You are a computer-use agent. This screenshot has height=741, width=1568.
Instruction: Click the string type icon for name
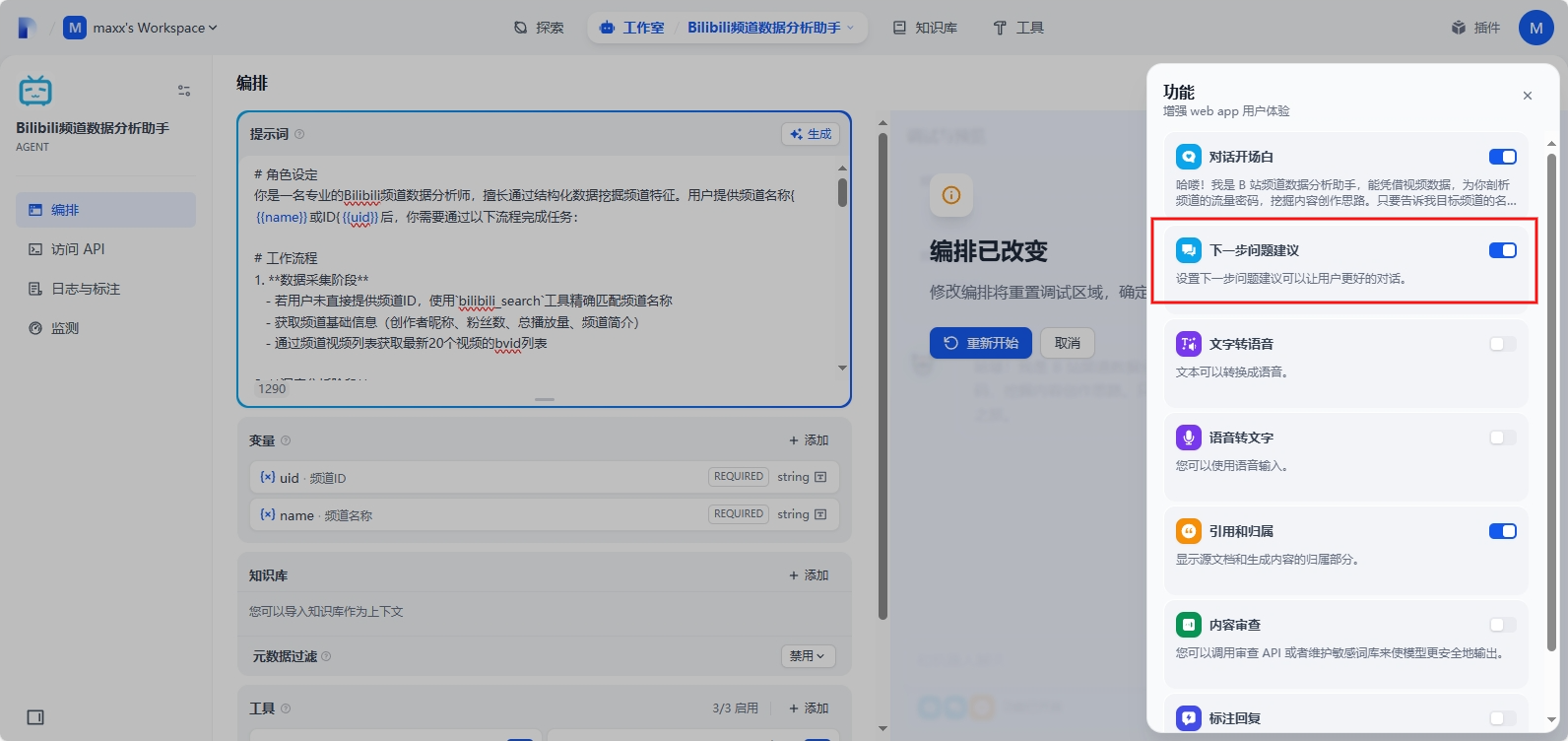[x=820, y=514]
